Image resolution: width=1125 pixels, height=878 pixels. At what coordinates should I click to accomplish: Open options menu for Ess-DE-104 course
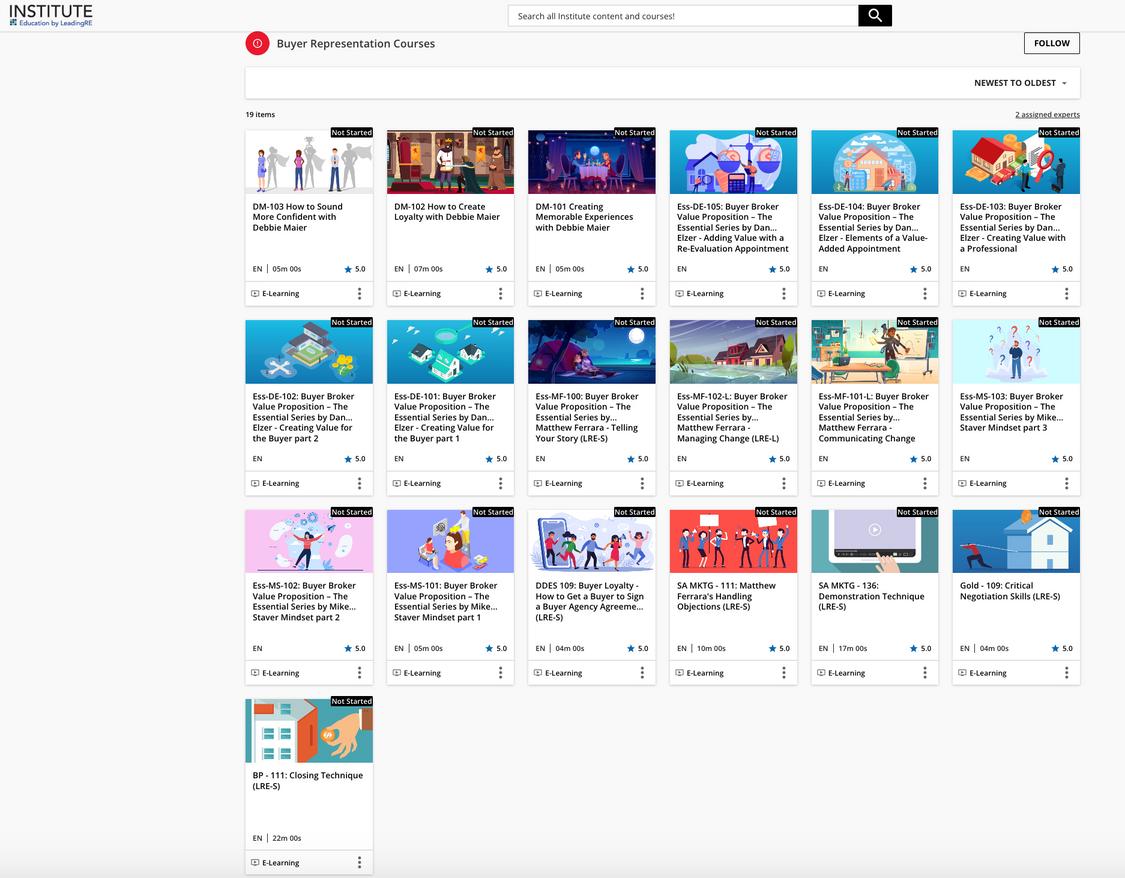(925, 293)
